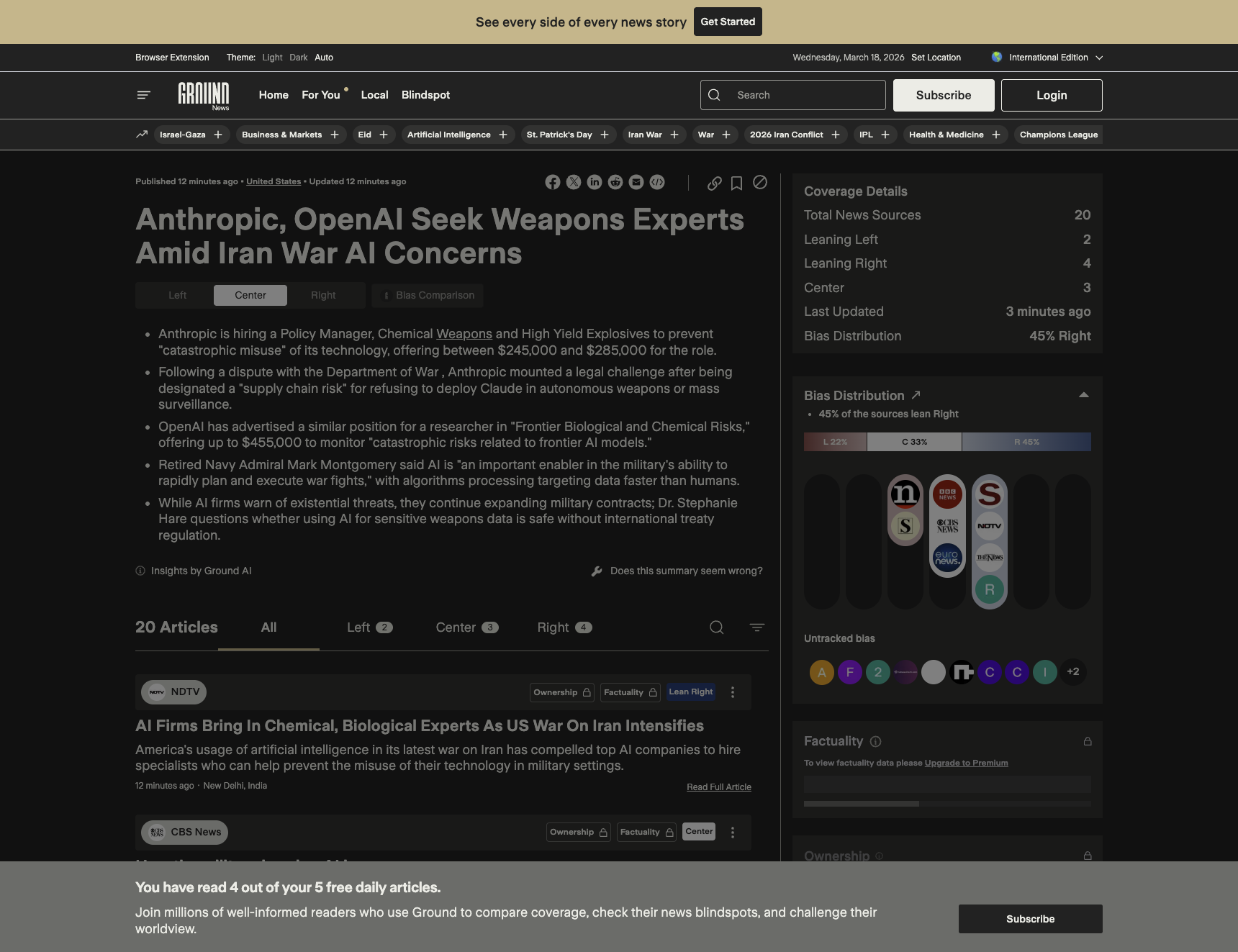This screenshot has width=1238, height=952.
Task: Click the Login button
Action: [1052, 95]
